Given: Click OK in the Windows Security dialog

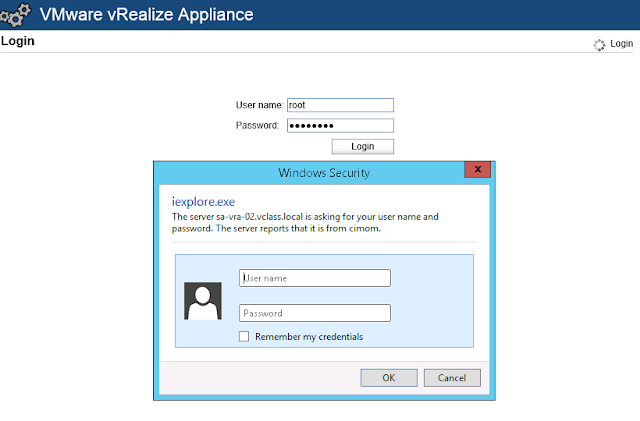Looking at the screenshot, I should click(389, 378).
